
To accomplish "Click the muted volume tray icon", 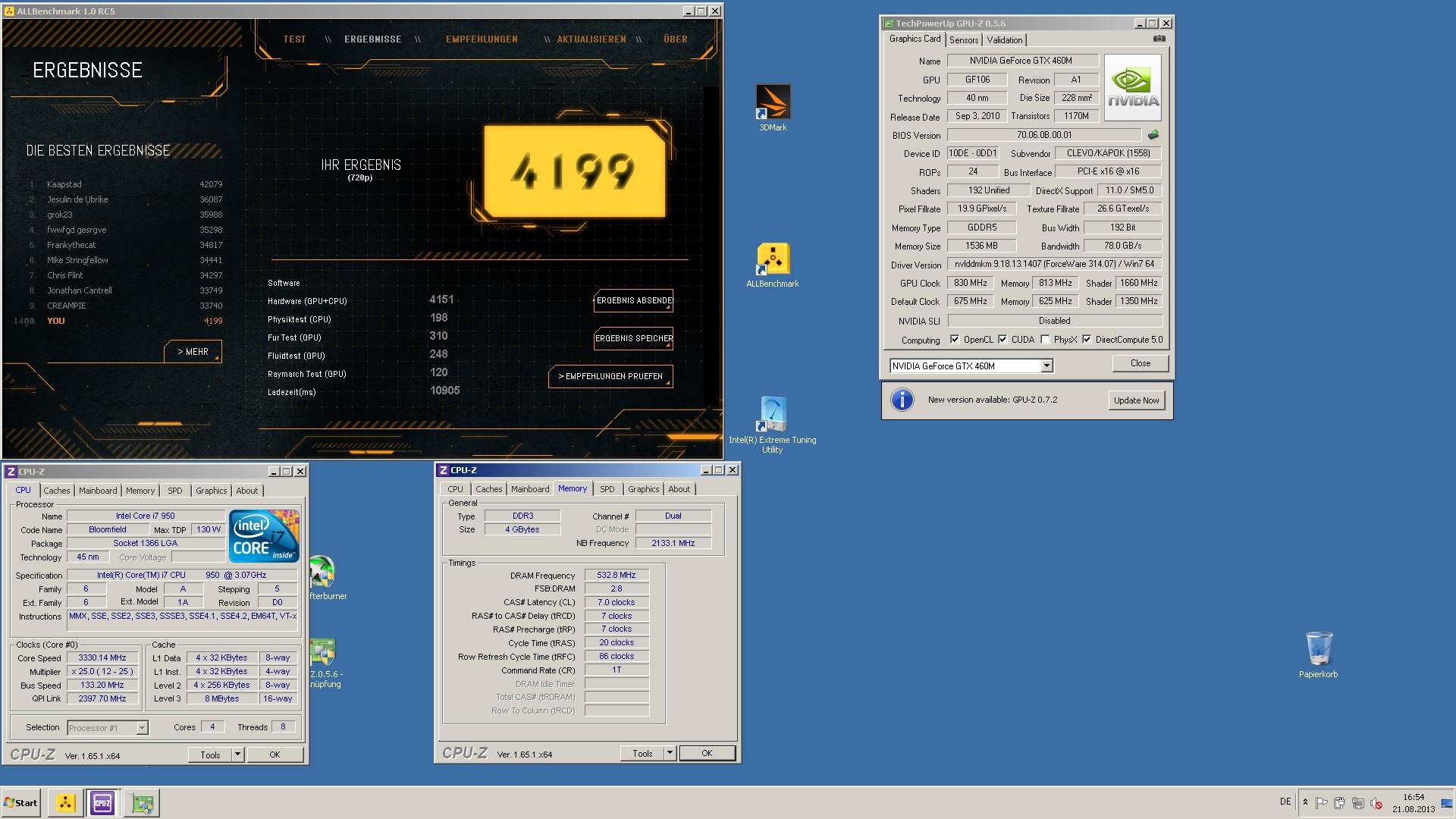I will (1376, 802).
